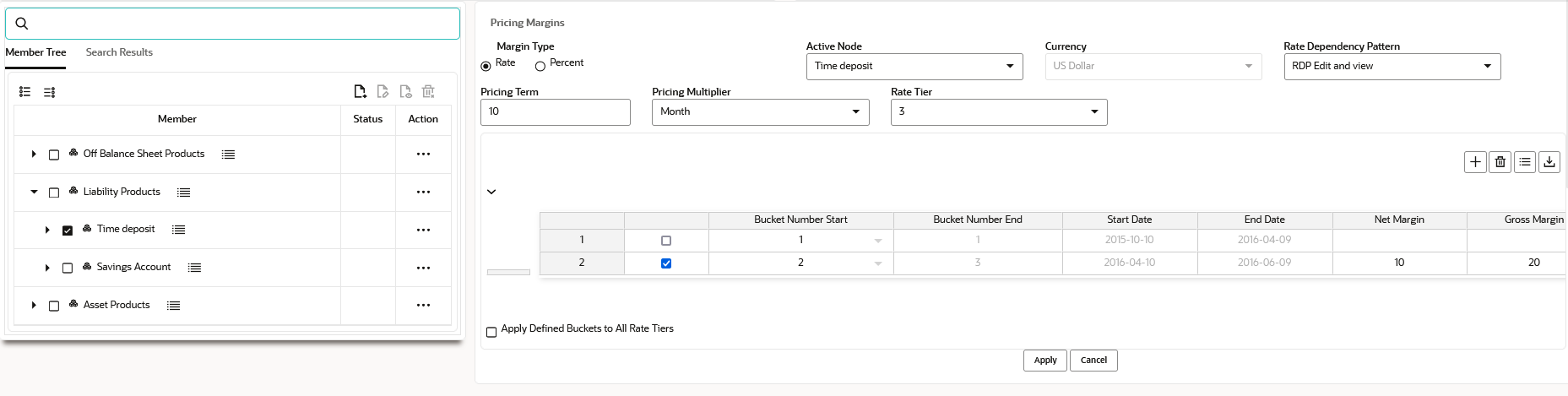Select the Member Tree tab

(35, 52)
